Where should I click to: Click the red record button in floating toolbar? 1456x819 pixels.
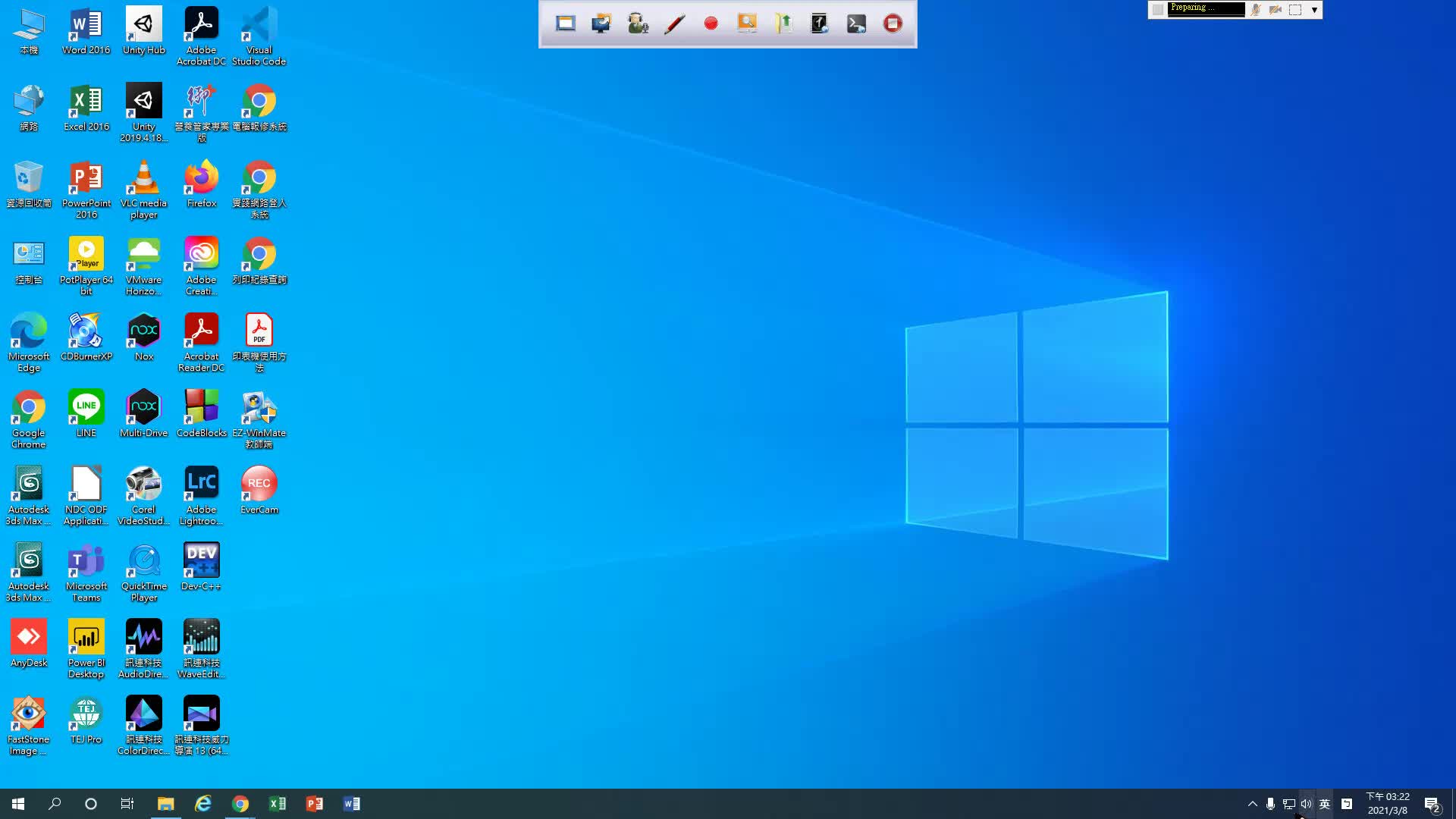tap(711, 24)
